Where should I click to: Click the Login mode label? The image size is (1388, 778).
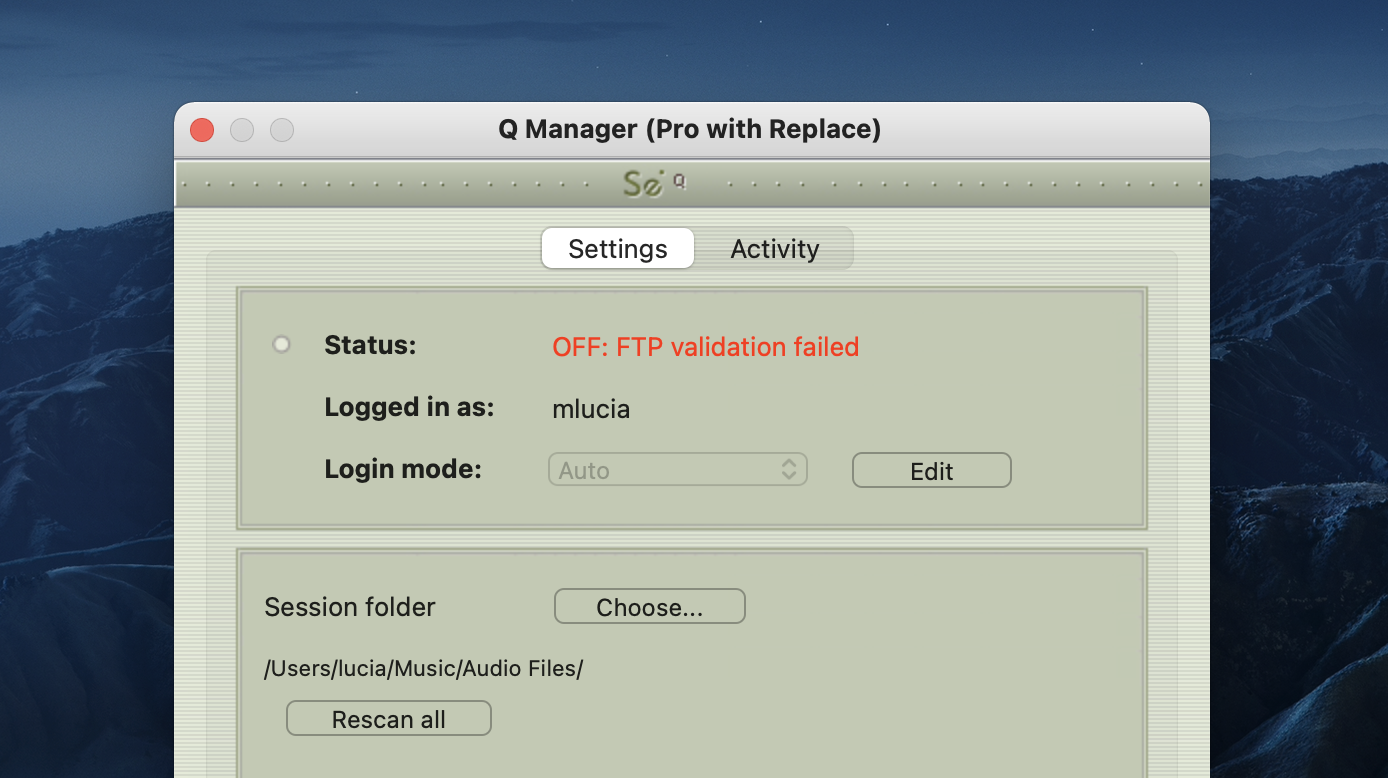403,469
